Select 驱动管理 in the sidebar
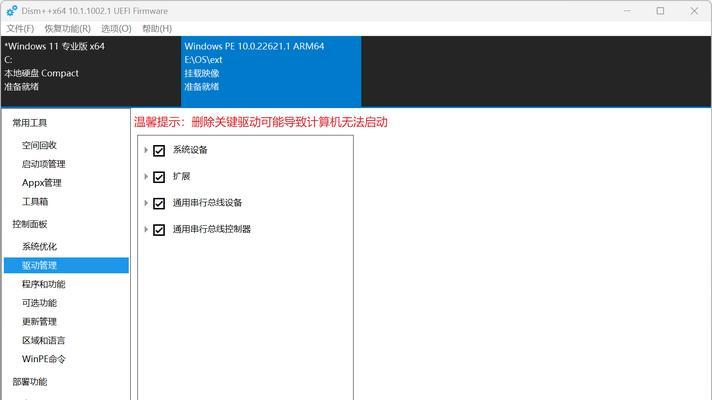 pyautogui.click(x=66, y=265)
